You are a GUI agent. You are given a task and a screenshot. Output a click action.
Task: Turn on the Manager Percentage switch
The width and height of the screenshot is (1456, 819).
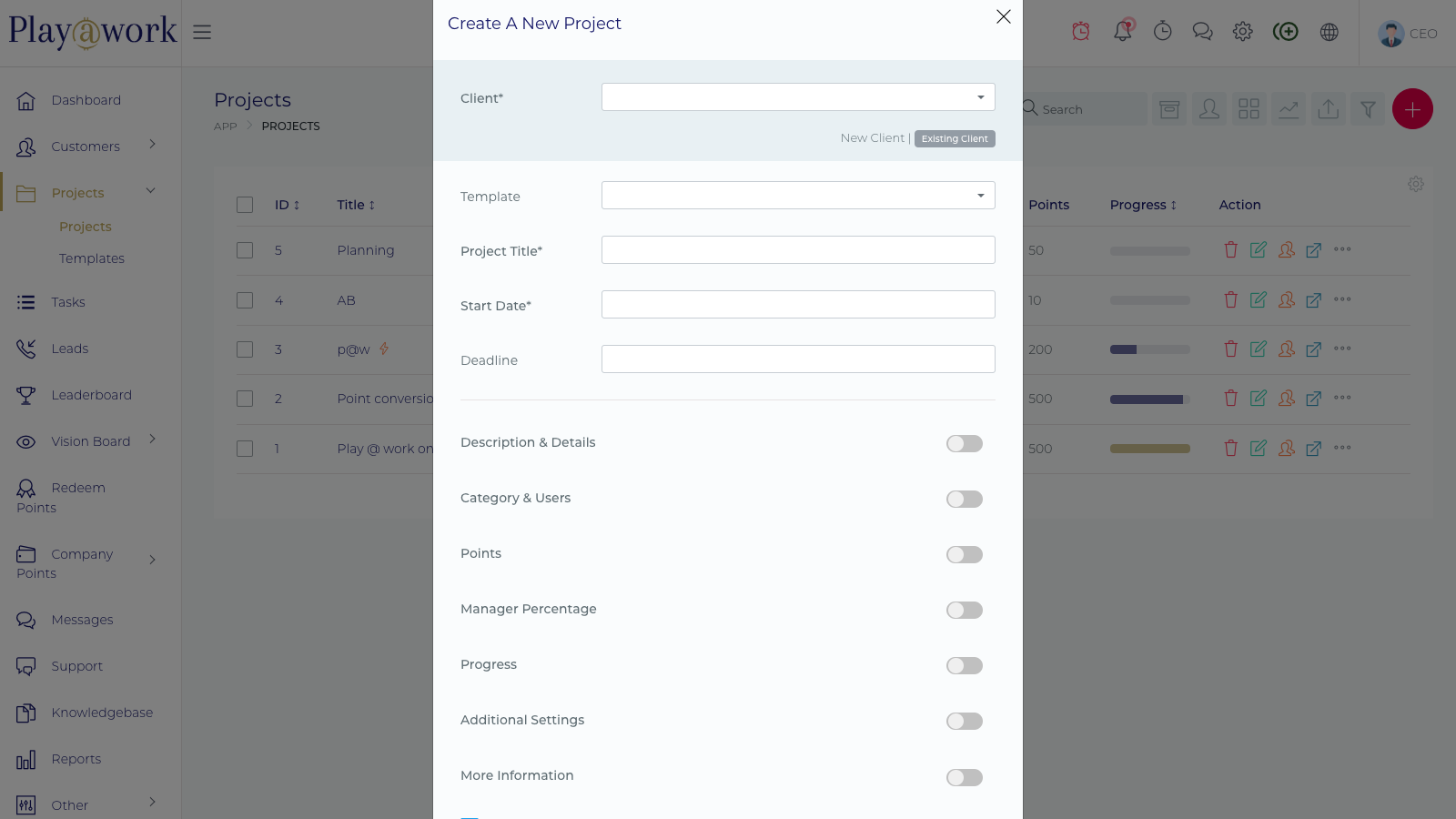(x=964, y=610)
